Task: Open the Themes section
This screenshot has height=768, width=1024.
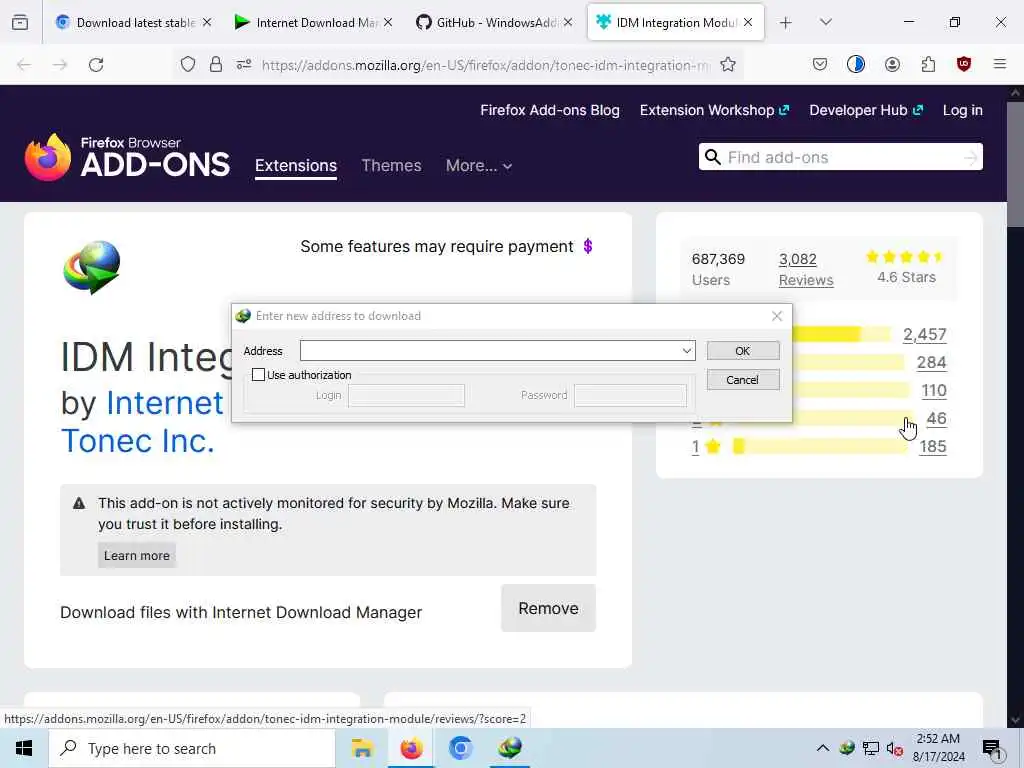Action: [x=391, y=166]
